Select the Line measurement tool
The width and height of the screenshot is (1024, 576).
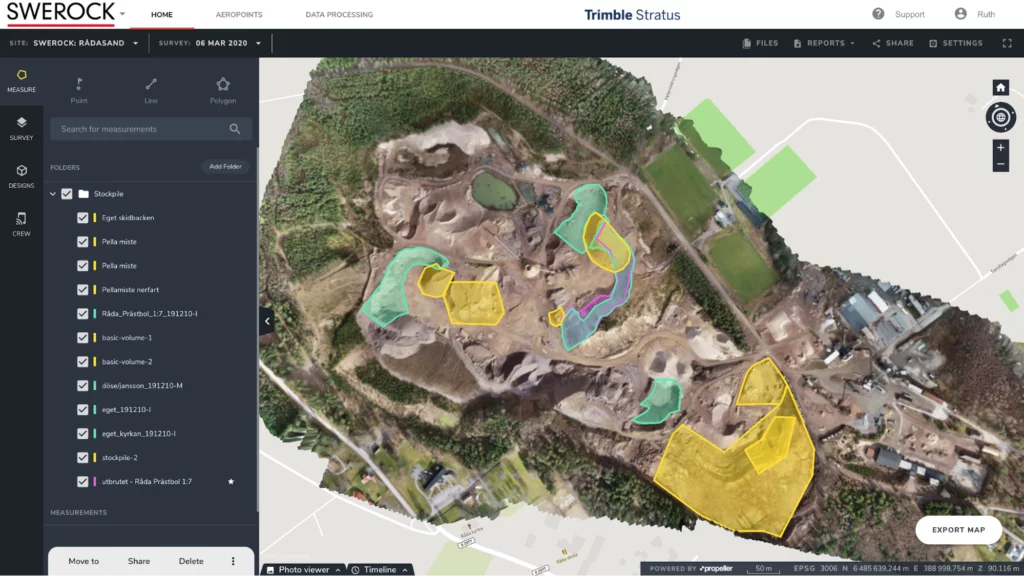coord(151,89)
